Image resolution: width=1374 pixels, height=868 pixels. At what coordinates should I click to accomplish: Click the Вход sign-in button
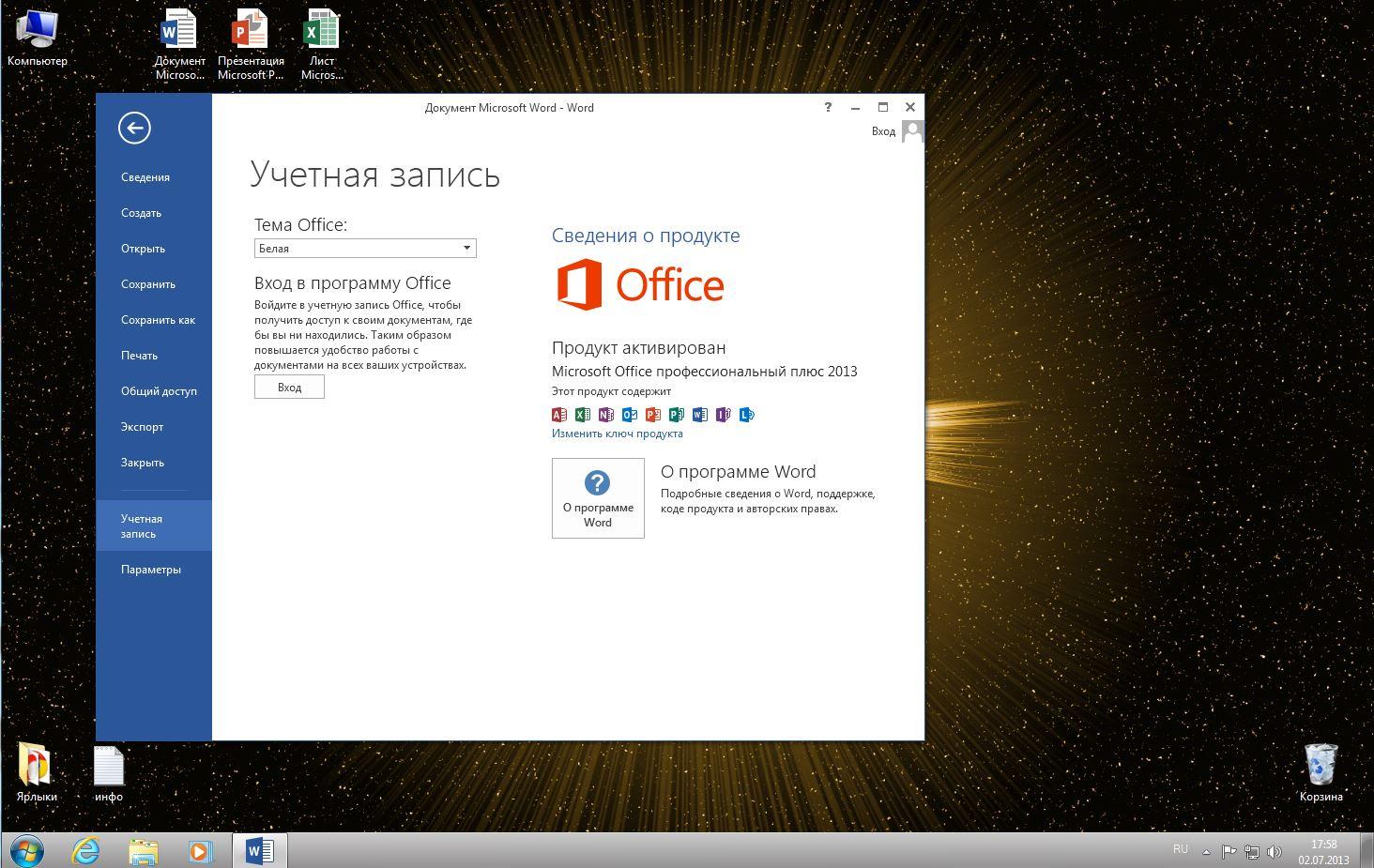click(289, 387)
